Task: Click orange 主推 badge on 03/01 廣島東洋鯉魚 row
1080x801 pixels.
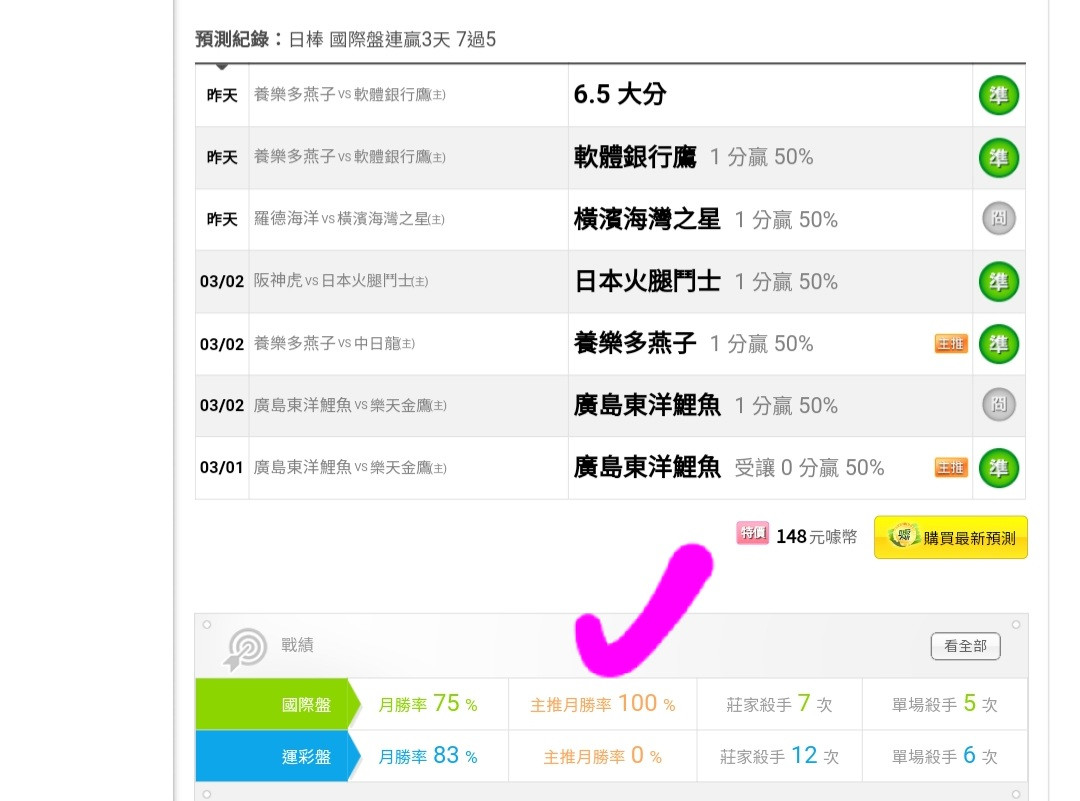Action: [x=951, y=468]
